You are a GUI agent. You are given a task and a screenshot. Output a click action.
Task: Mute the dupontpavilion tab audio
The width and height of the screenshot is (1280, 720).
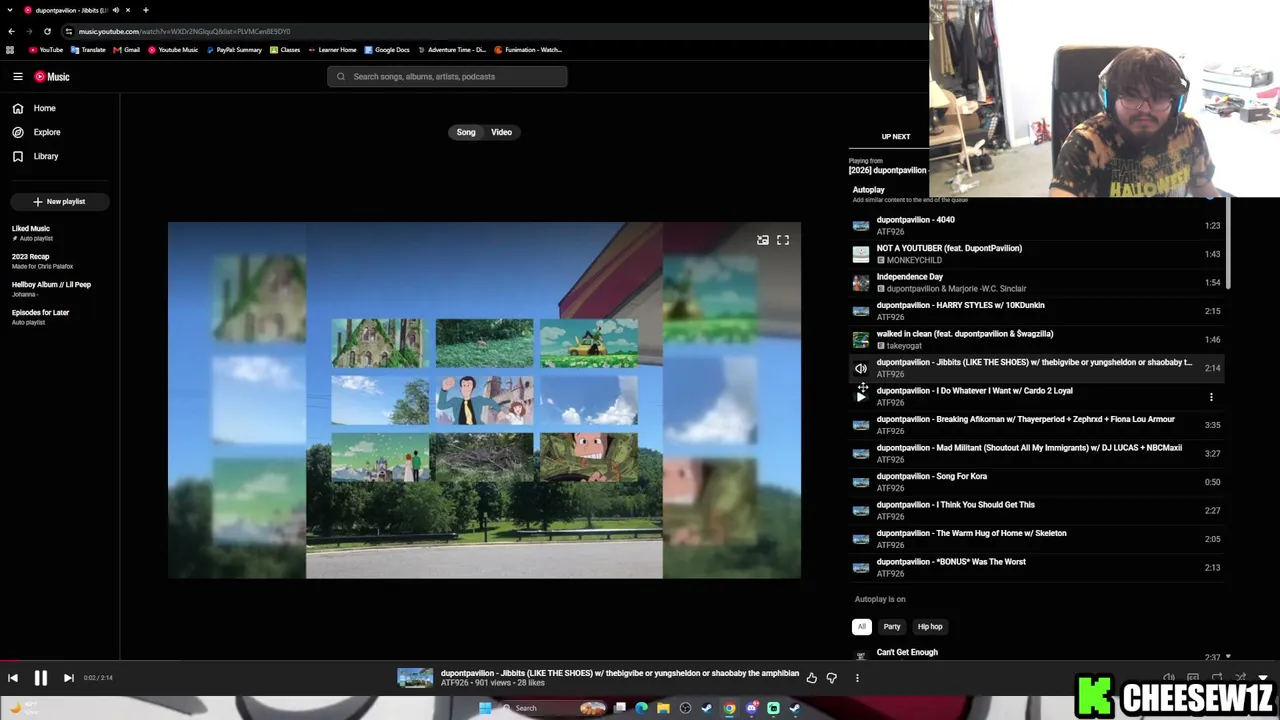click(x=116, y=10)
